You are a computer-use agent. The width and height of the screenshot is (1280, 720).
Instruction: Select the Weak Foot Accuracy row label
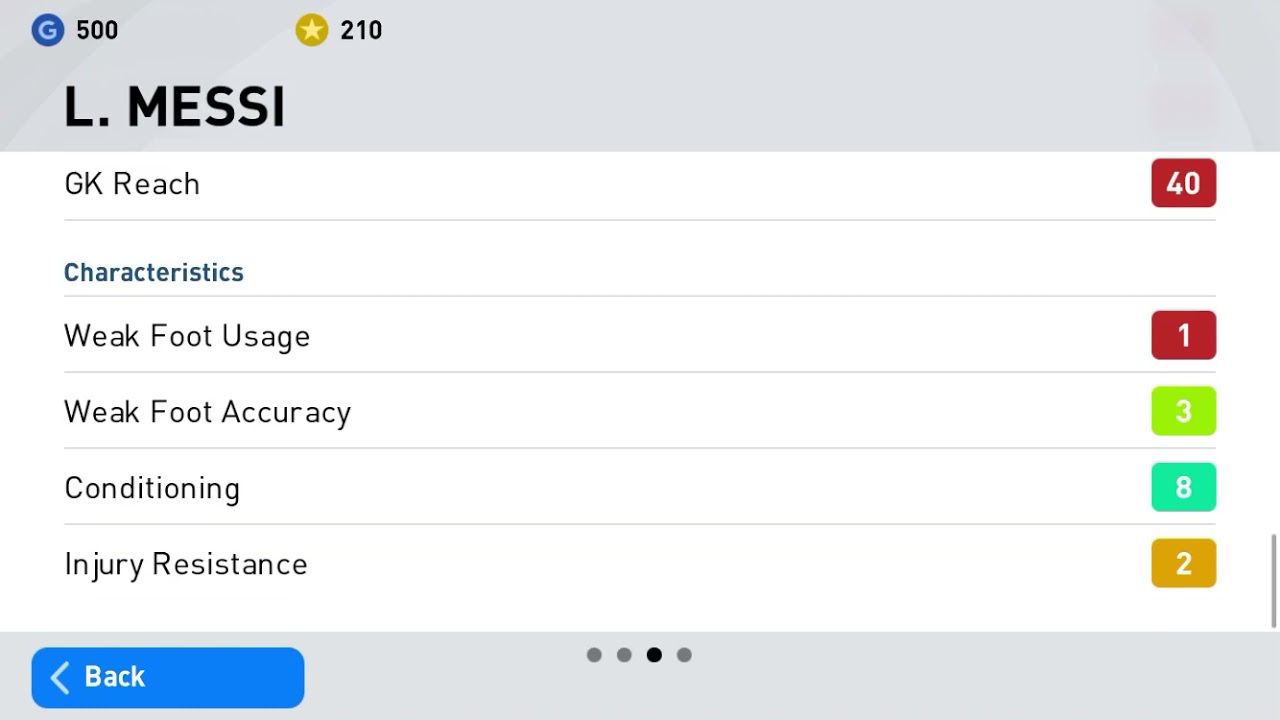coord(207,412)
